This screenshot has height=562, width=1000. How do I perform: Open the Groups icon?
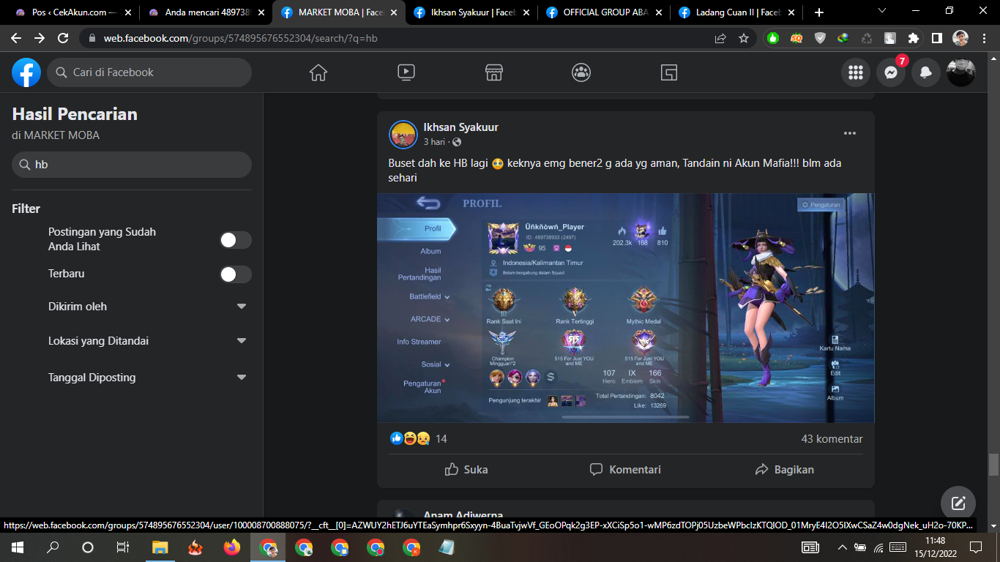point(581,73)
